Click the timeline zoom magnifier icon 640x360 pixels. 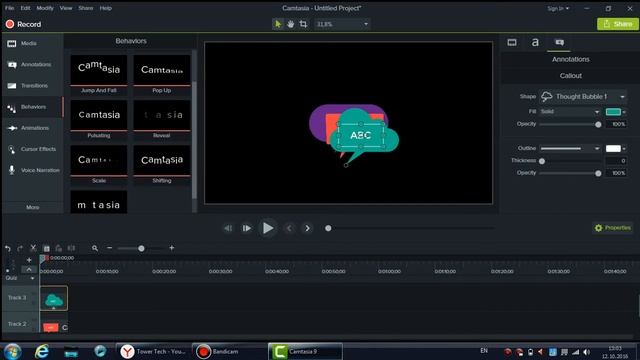tap(95, 248)
